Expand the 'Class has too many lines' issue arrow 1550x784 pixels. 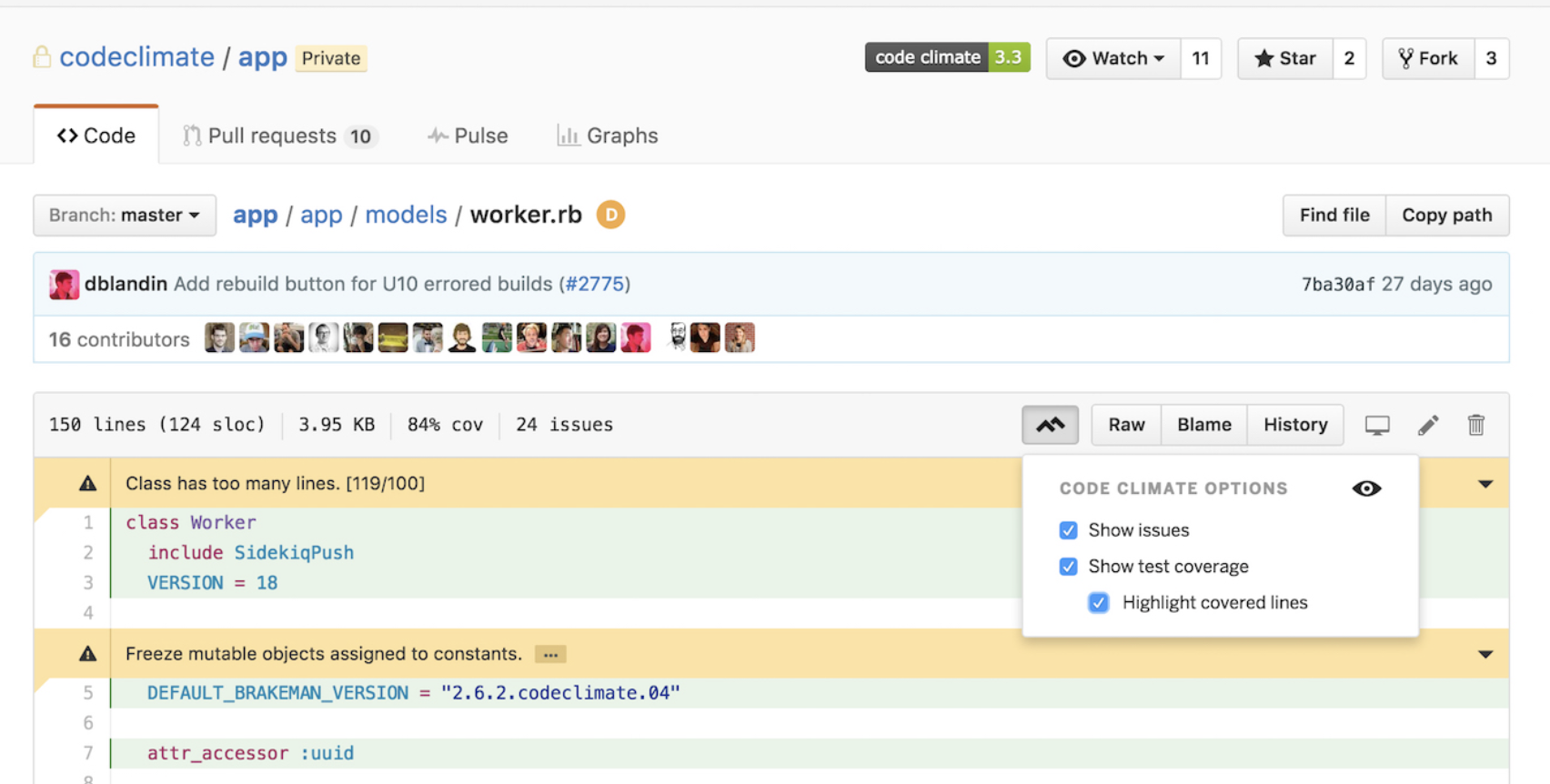1485,484
